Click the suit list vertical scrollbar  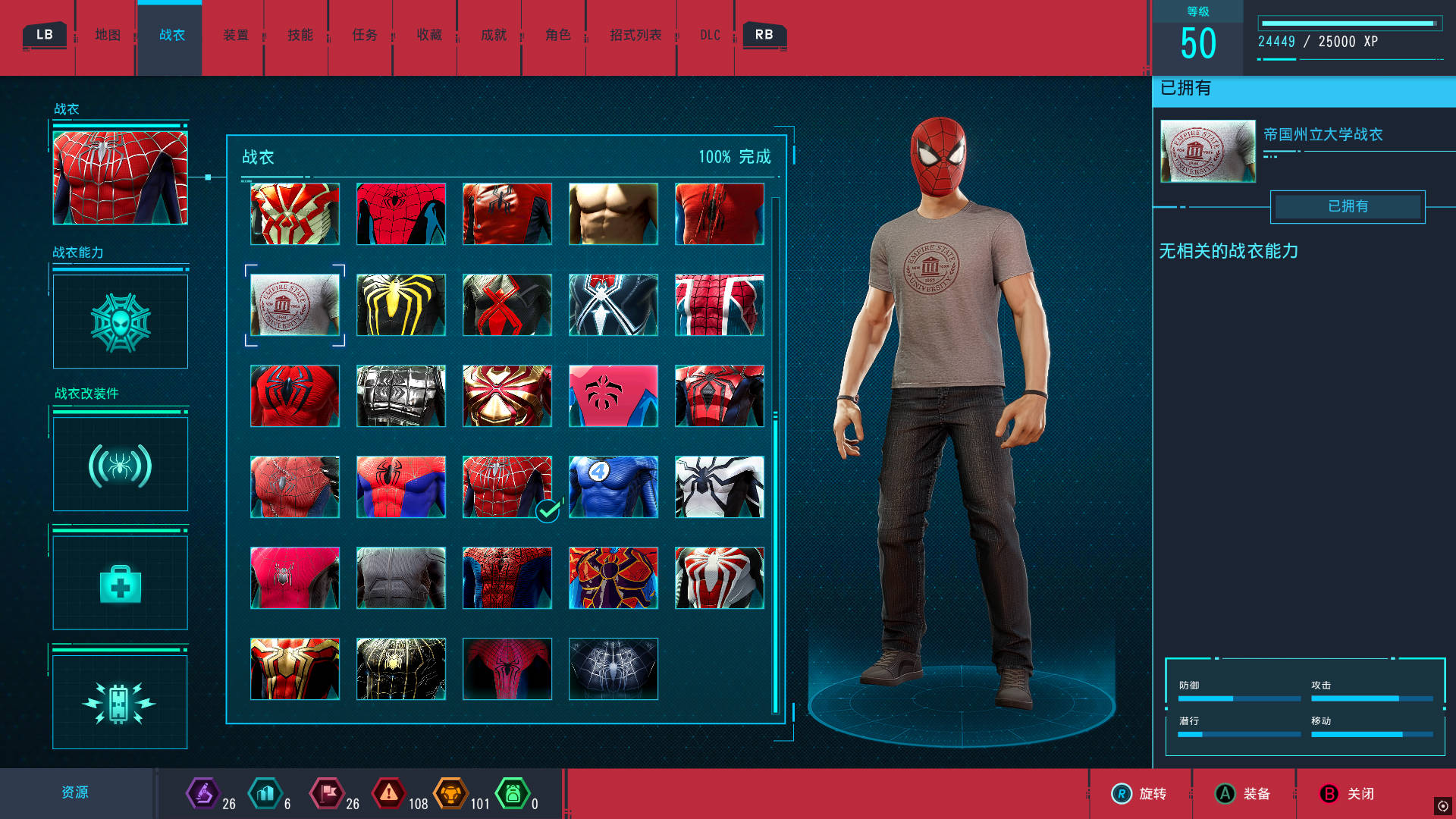point(776,455)
